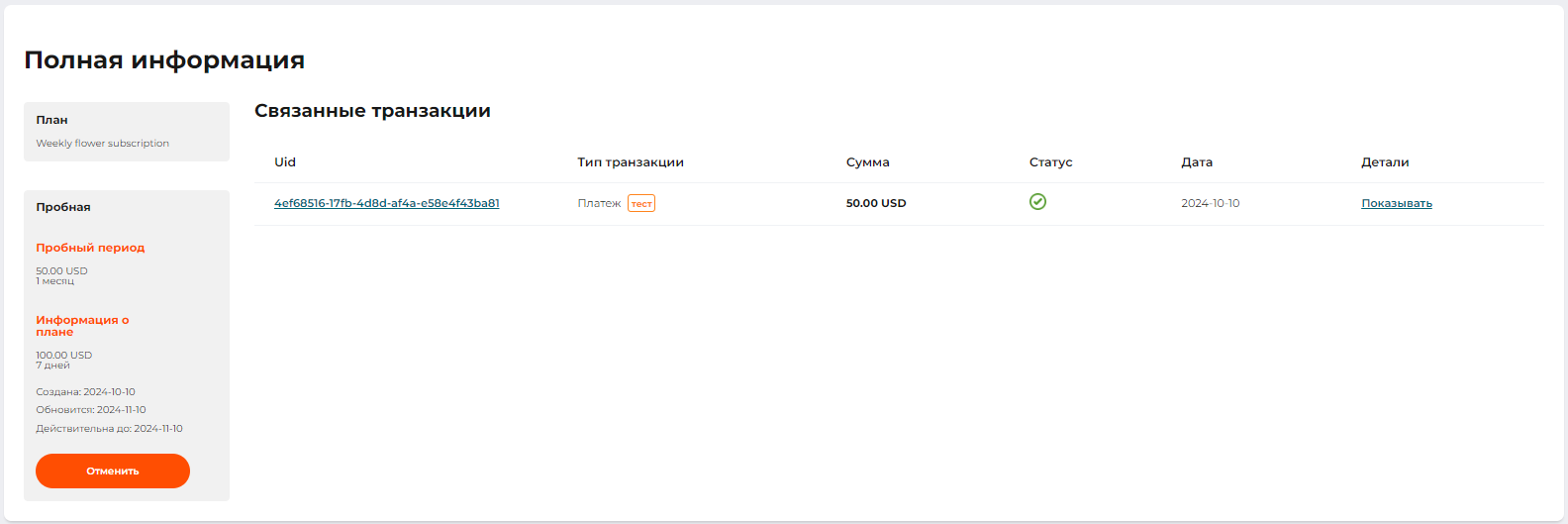Click the Uid column header
Image resolution: width=1568 pixels, height=524 pixels.
(x=285, y=162)
